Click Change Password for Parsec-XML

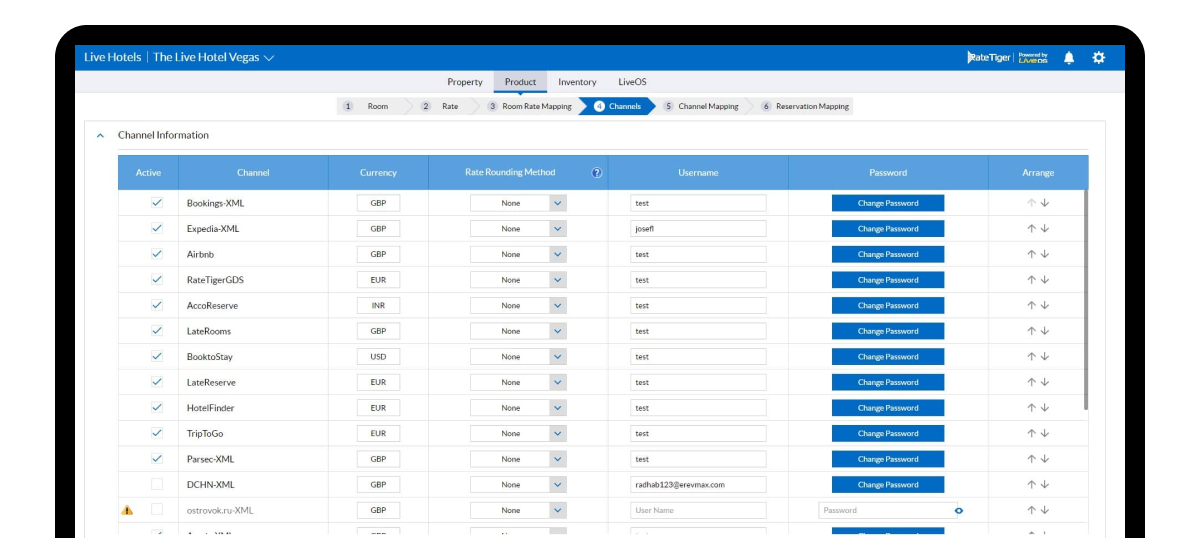(888, 459)
